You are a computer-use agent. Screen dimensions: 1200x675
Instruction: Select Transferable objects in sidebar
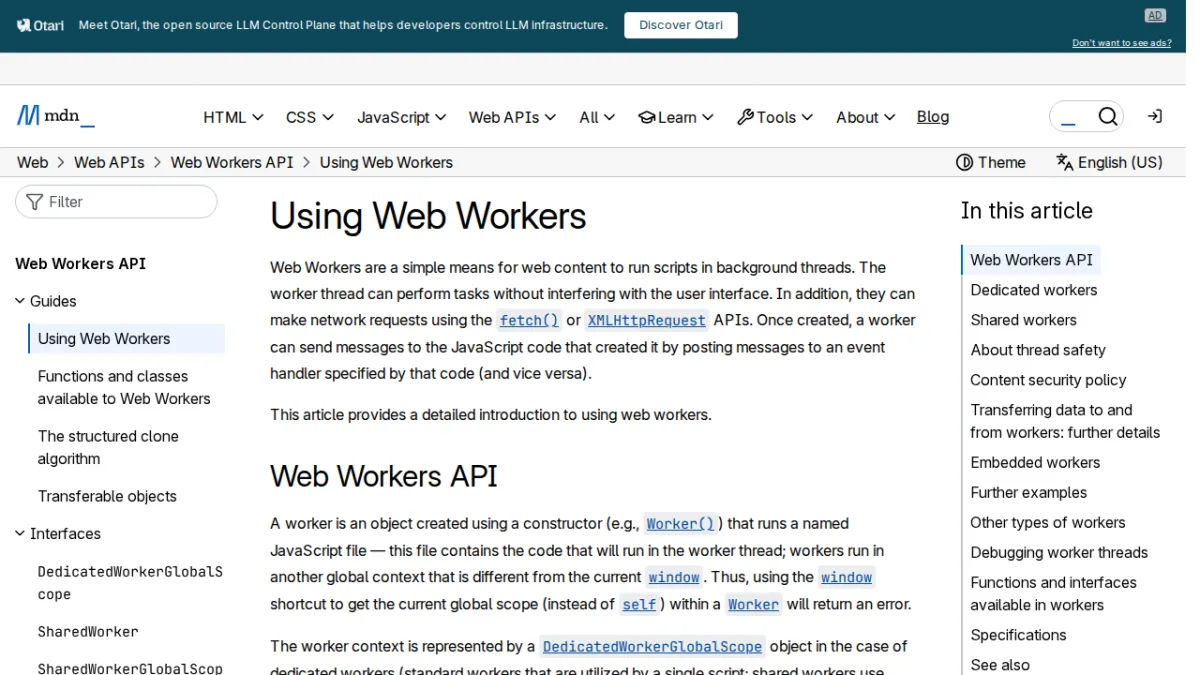click(x=107, y=496)
